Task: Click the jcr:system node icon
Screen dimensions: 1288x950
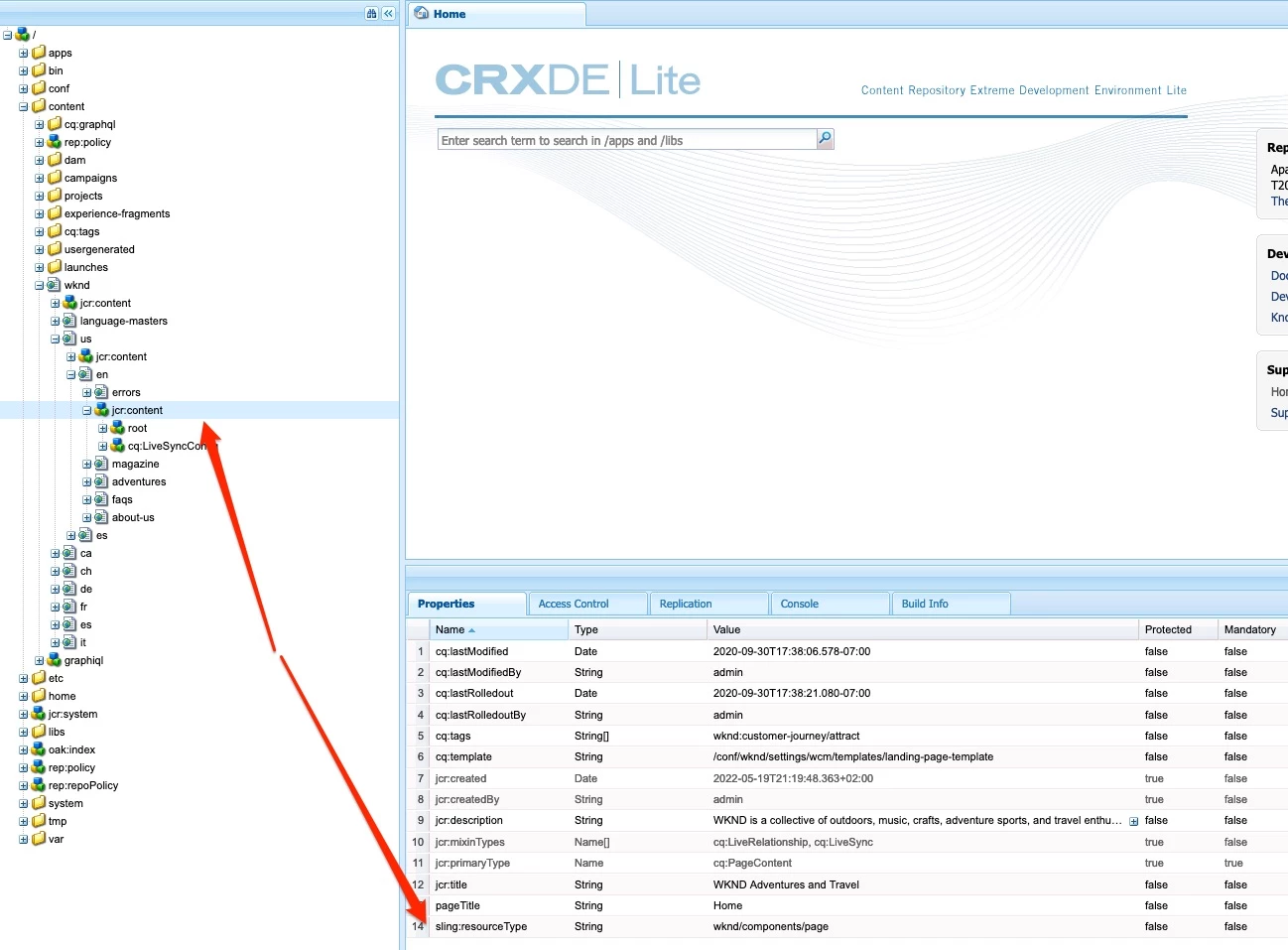Action: point(39,714)
